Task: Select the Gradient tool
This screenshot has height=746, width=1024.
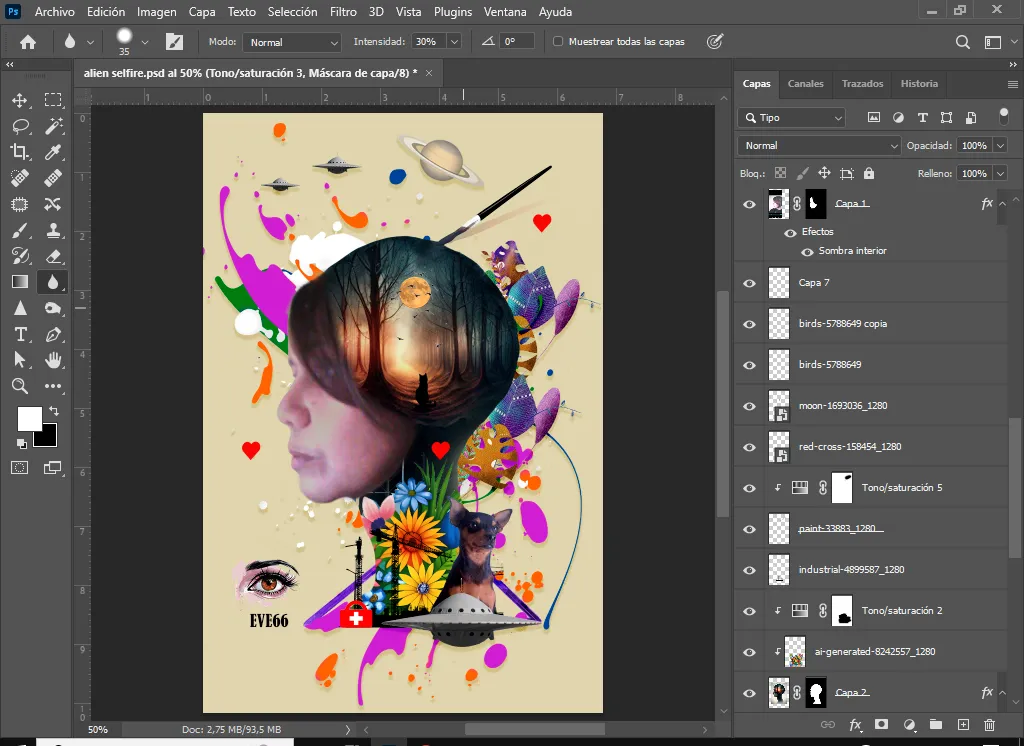Action: (20, 282)
